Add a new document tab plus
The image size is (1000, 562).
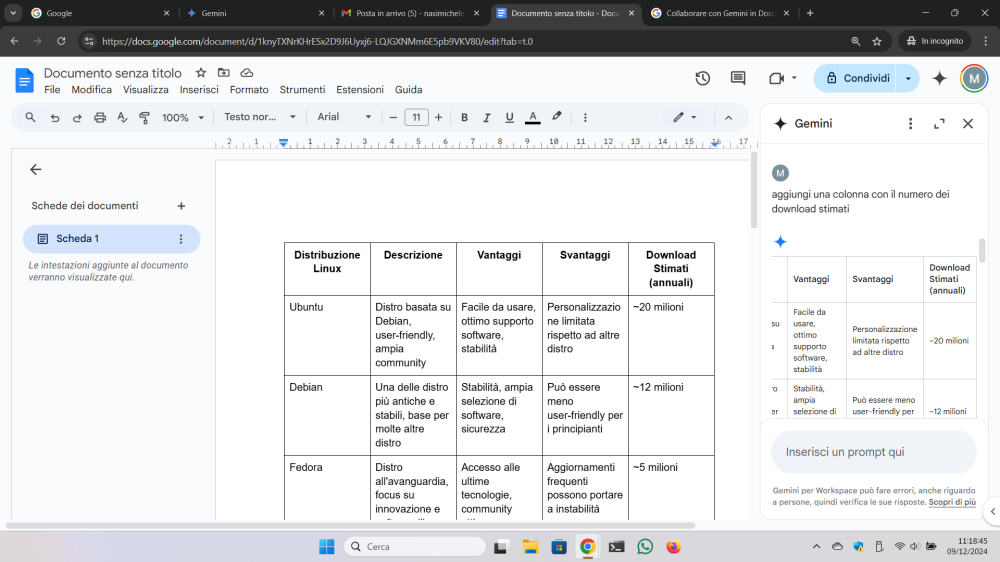[x=181, y=206]
